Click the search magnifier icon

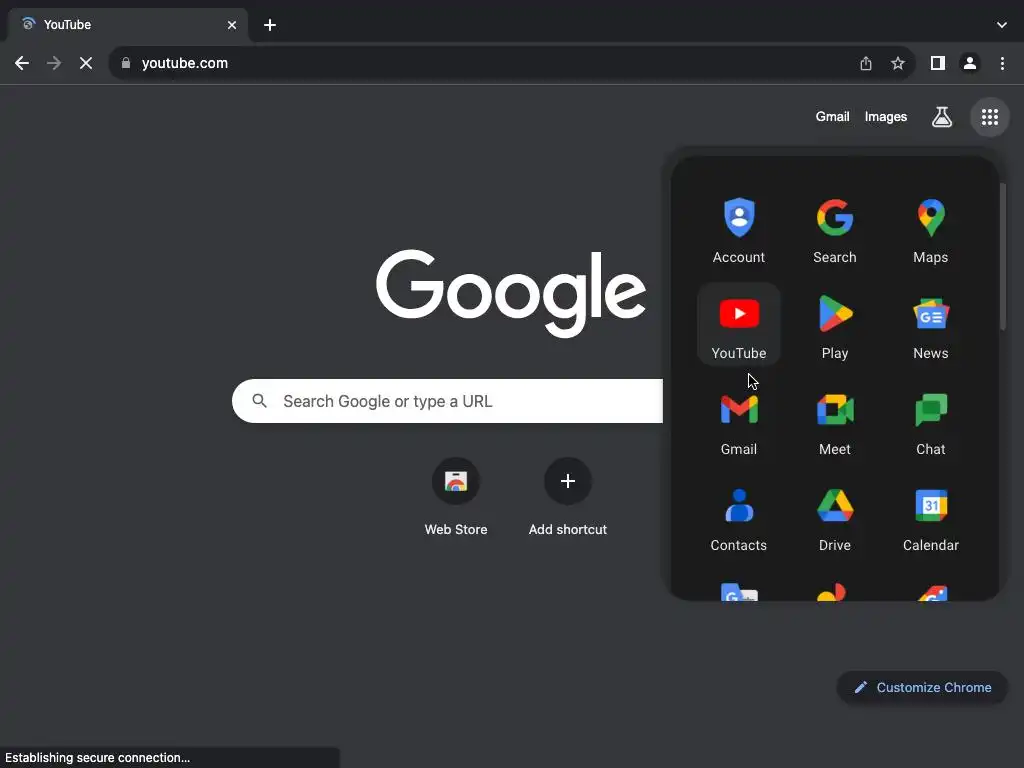click(x=259, y=400)
